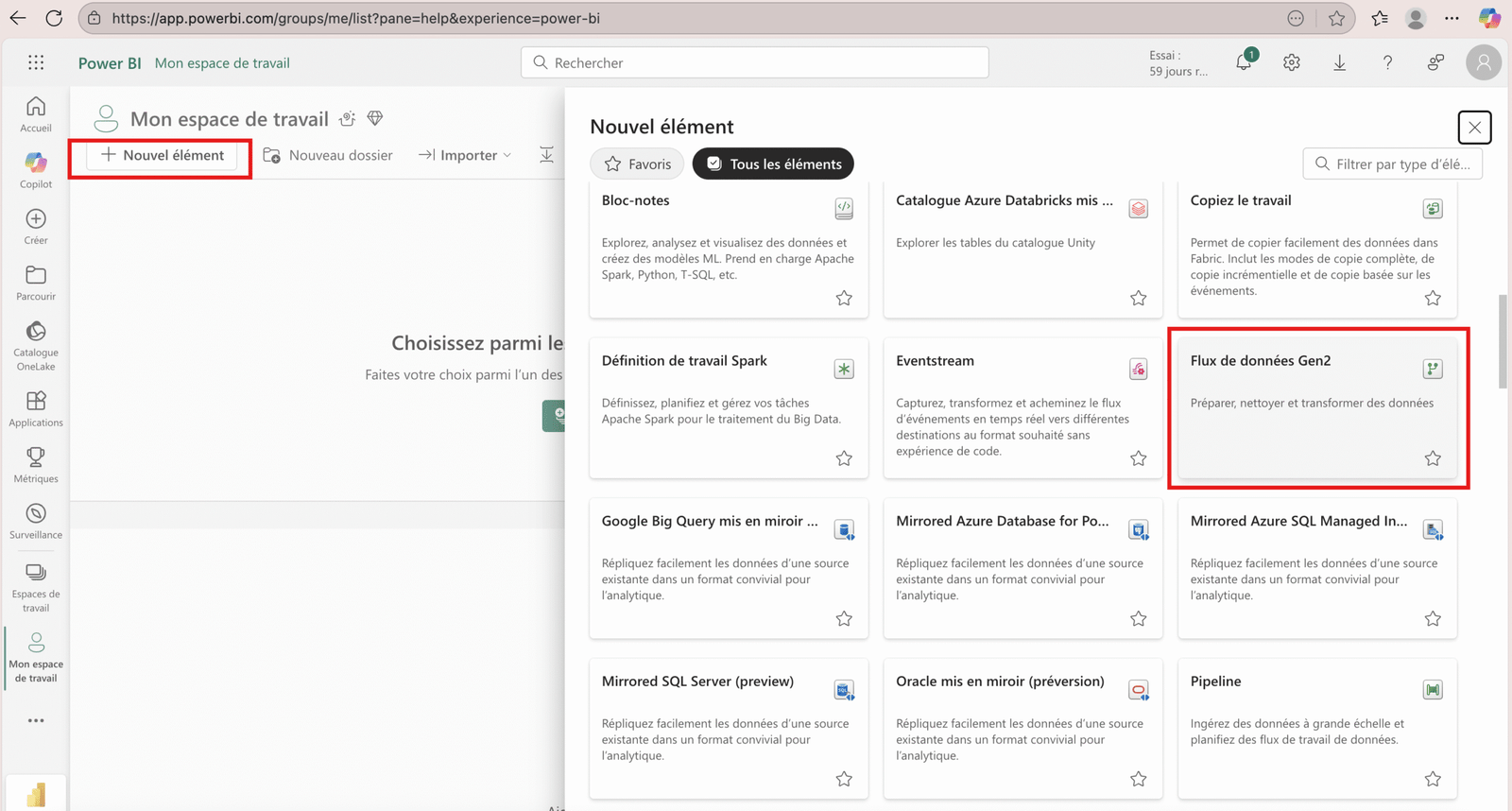Favorite the Catalogue Azure Databricks star
This screenshot has height=811, width=1512.
(1139, 298)
